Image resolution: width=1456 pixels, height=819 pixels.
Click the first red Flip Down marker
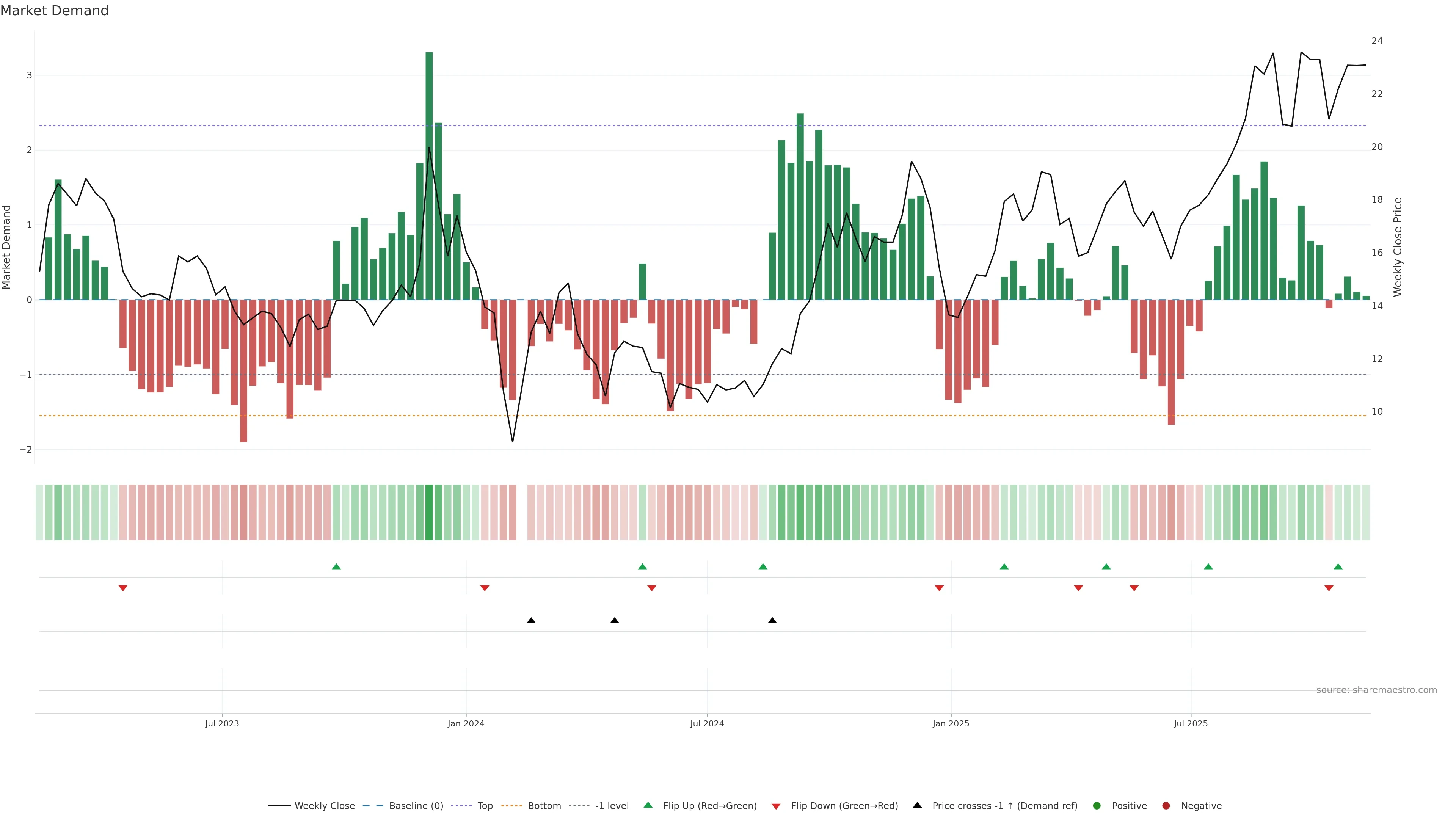pos(122,588)
